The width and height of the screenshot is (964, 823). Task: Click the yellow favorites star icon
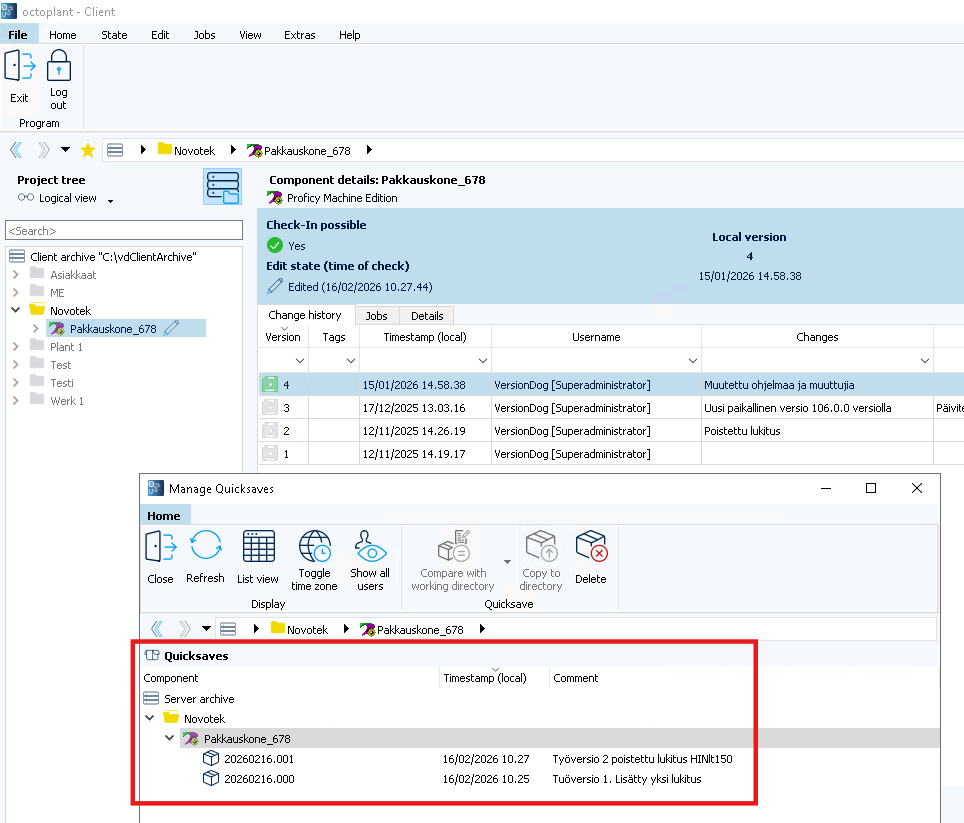(88, 150)
